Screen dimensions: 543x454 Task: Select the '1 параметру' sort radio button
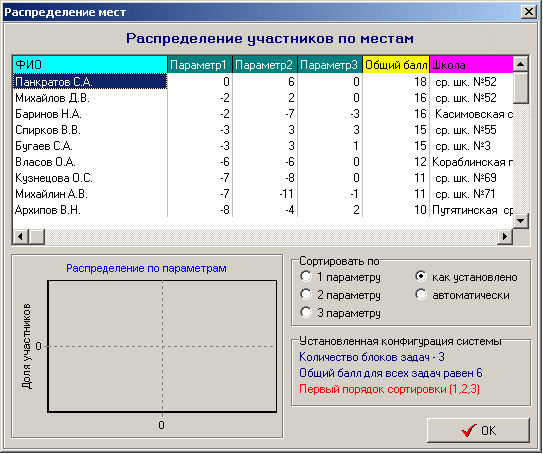click(306, 277)
